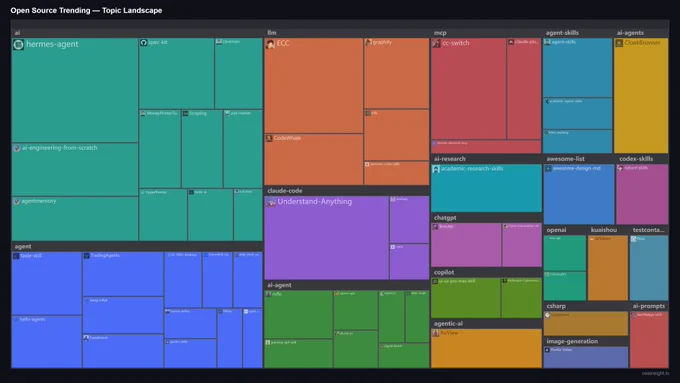This screenshot has height=383, width=680.
Task: Click the 'ai' topic header above hermes-agent
Action: 17,33
